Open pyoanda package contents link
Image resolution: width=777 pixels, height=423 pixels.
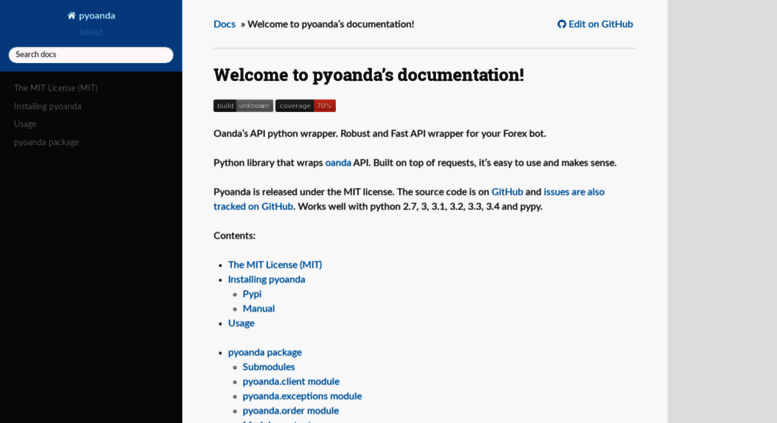tap(265, 352)
